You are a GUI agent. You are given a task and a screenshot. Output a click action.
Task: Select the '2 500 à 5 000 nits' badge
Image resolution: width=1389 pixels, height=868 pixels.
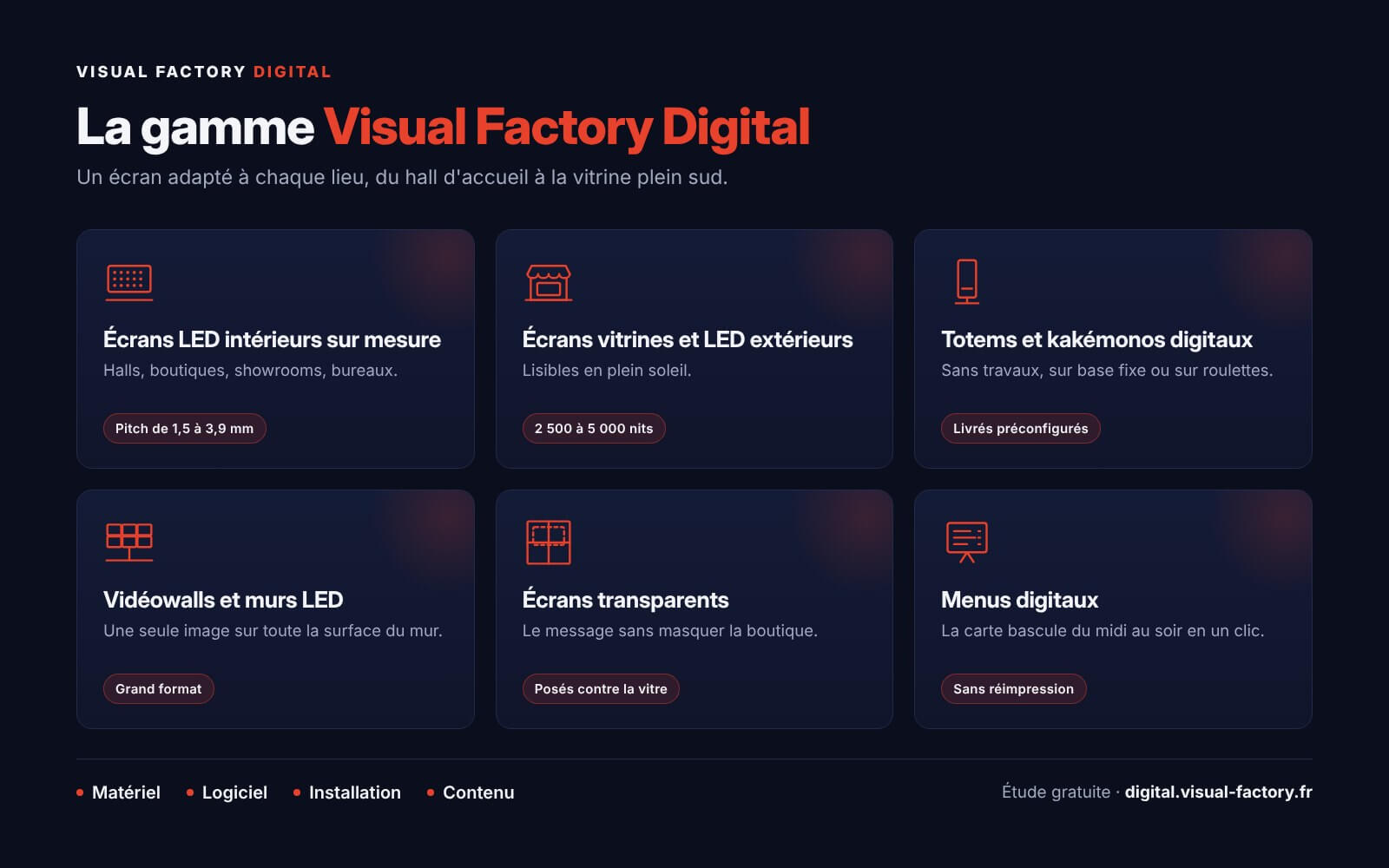click(x=594, y=428)
